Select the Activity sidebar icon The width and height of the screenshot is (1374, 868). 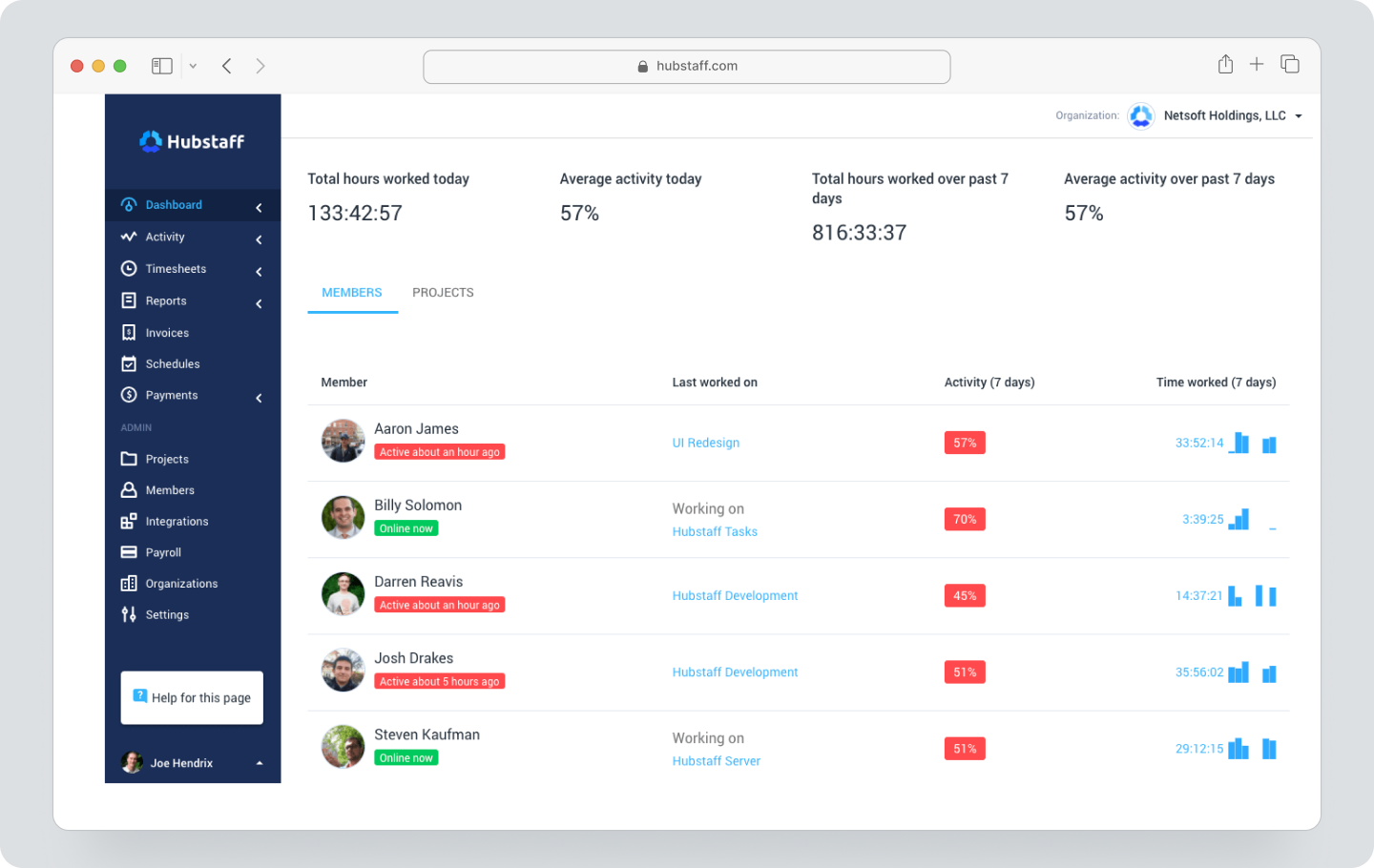tap(128, 237)
